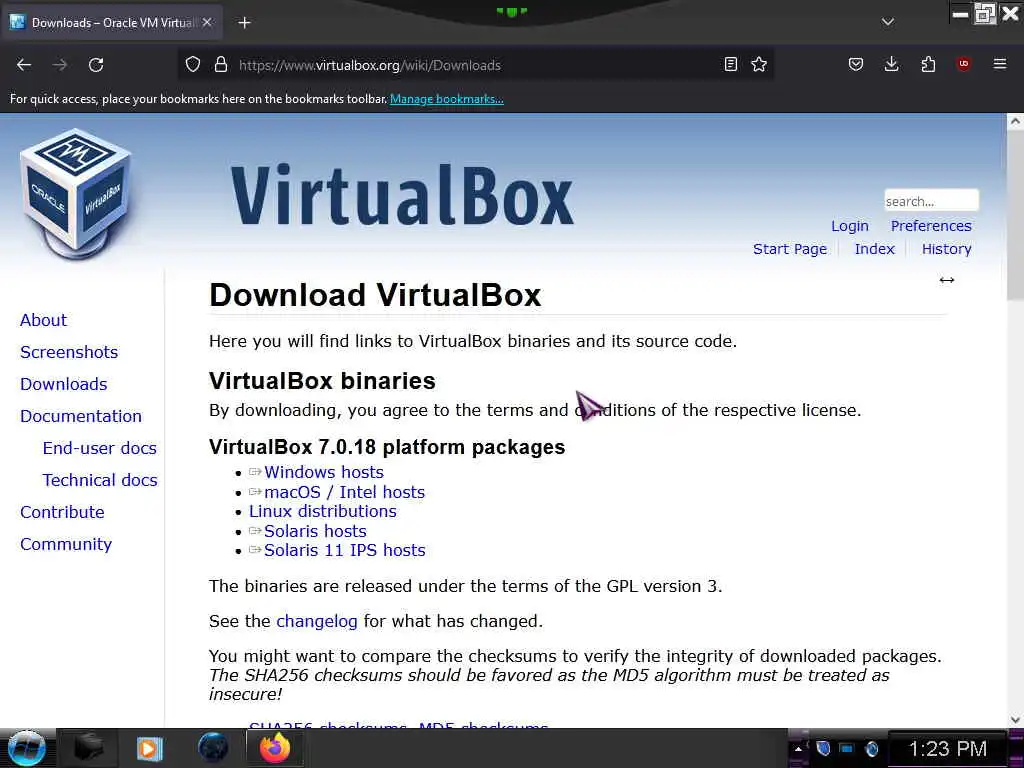Download the Solaris 11 IPS hosts package
1024x768 pixels.
point(344,551)
